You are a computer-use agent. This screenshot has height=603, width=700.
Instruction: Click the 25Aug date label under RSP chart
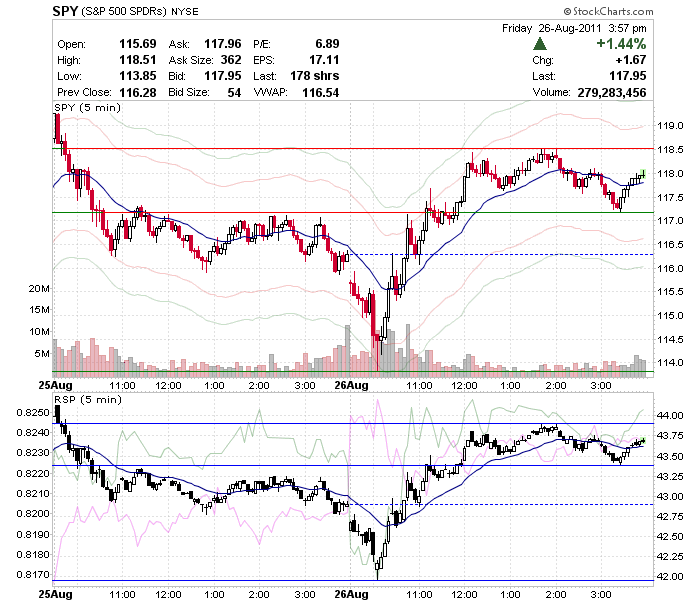tap(55, 594)
